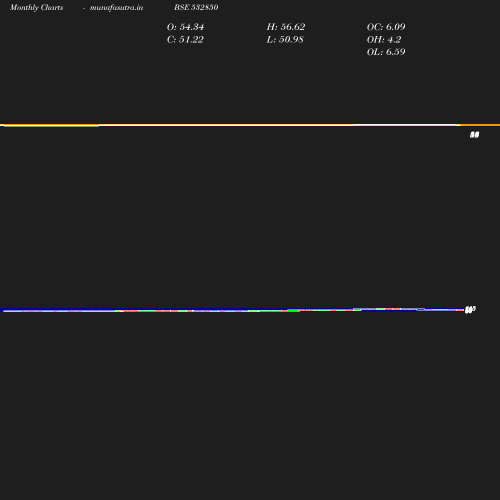Screen dimensions: 500x500
Task: Select the bright red candle near the chart's right end
Action: pyautogui.click(x=421, y=310)
